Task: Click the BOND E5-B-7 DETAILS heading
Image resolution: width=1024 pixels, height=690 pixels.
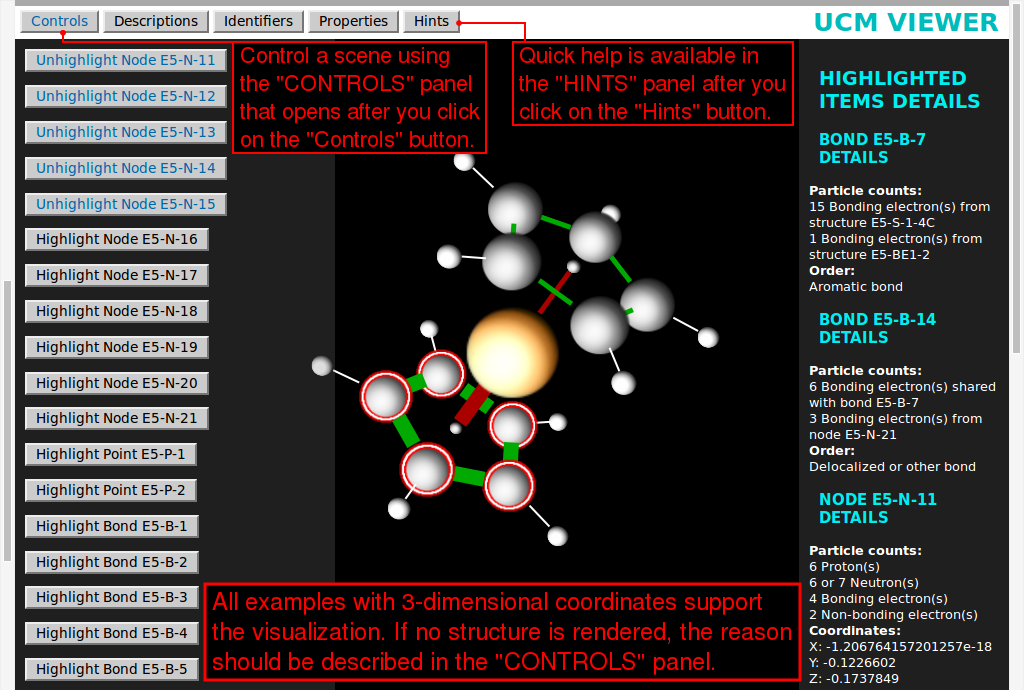Action: (872, 148)
